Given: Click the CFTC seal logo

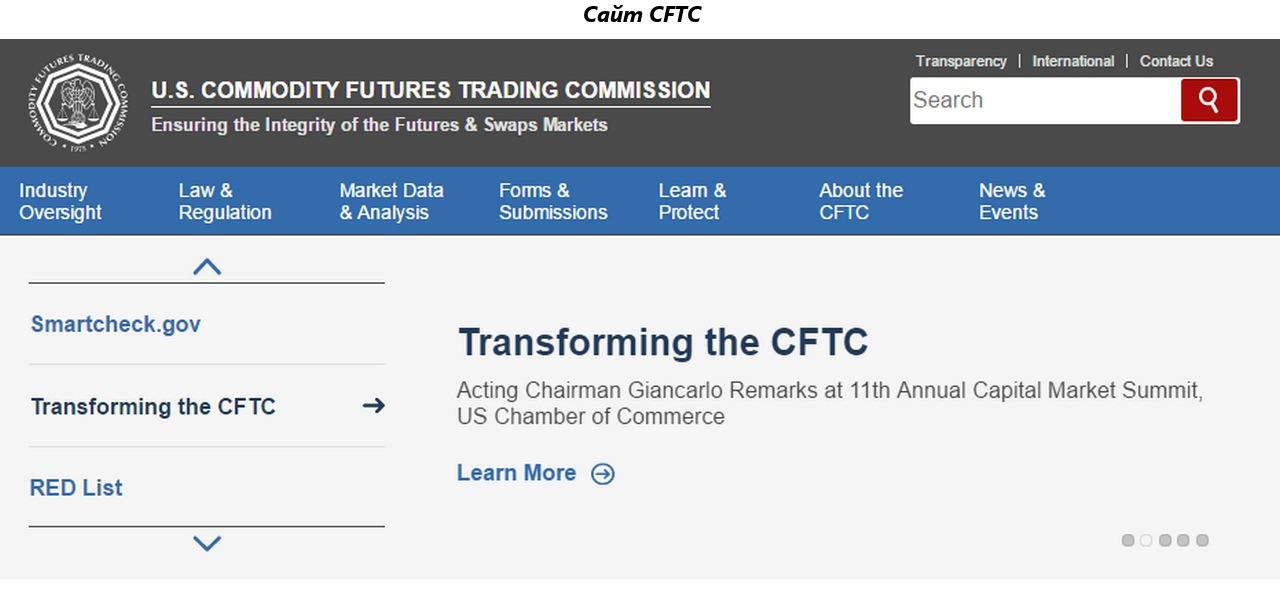Looking at the screenshot, I should 79,103.
